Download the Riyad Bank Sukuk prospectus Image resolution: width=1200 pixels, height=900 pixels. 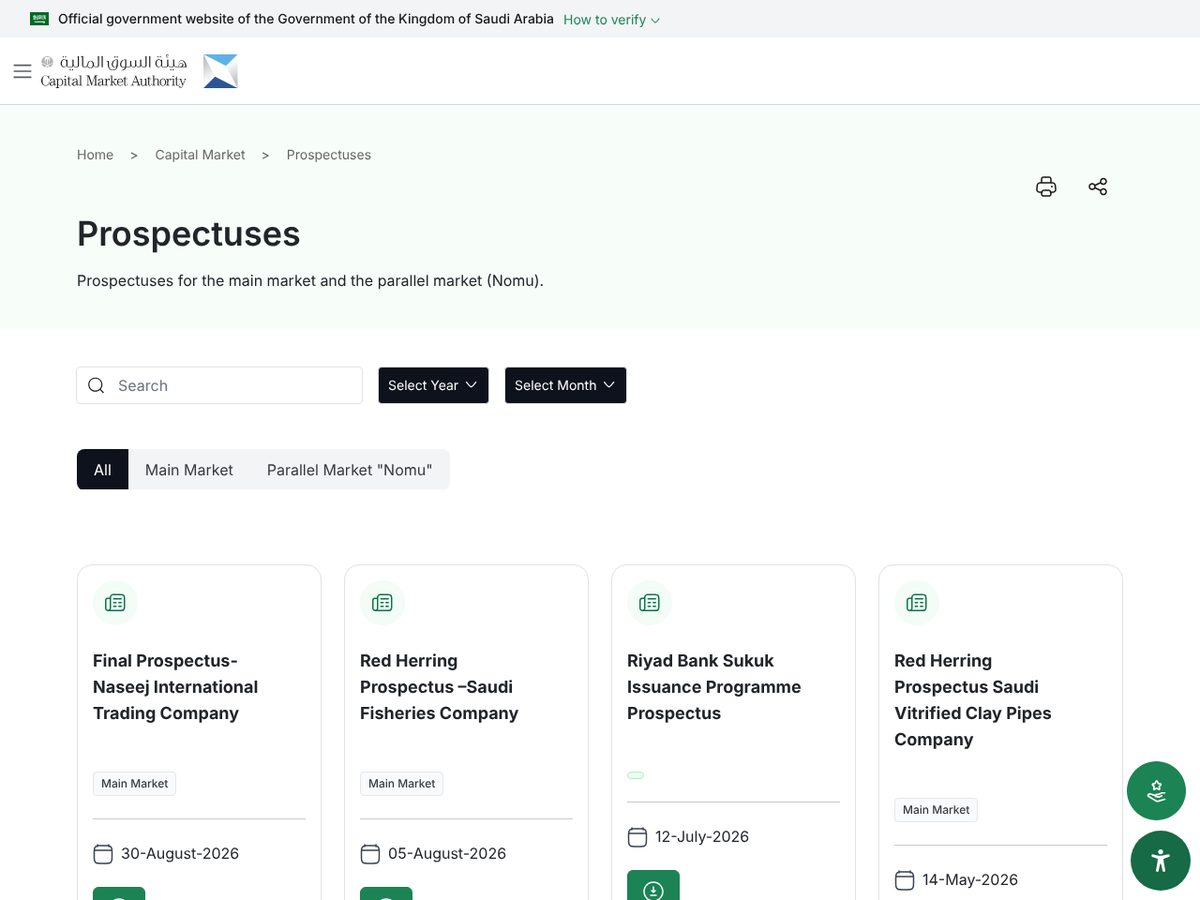[653, 886]
